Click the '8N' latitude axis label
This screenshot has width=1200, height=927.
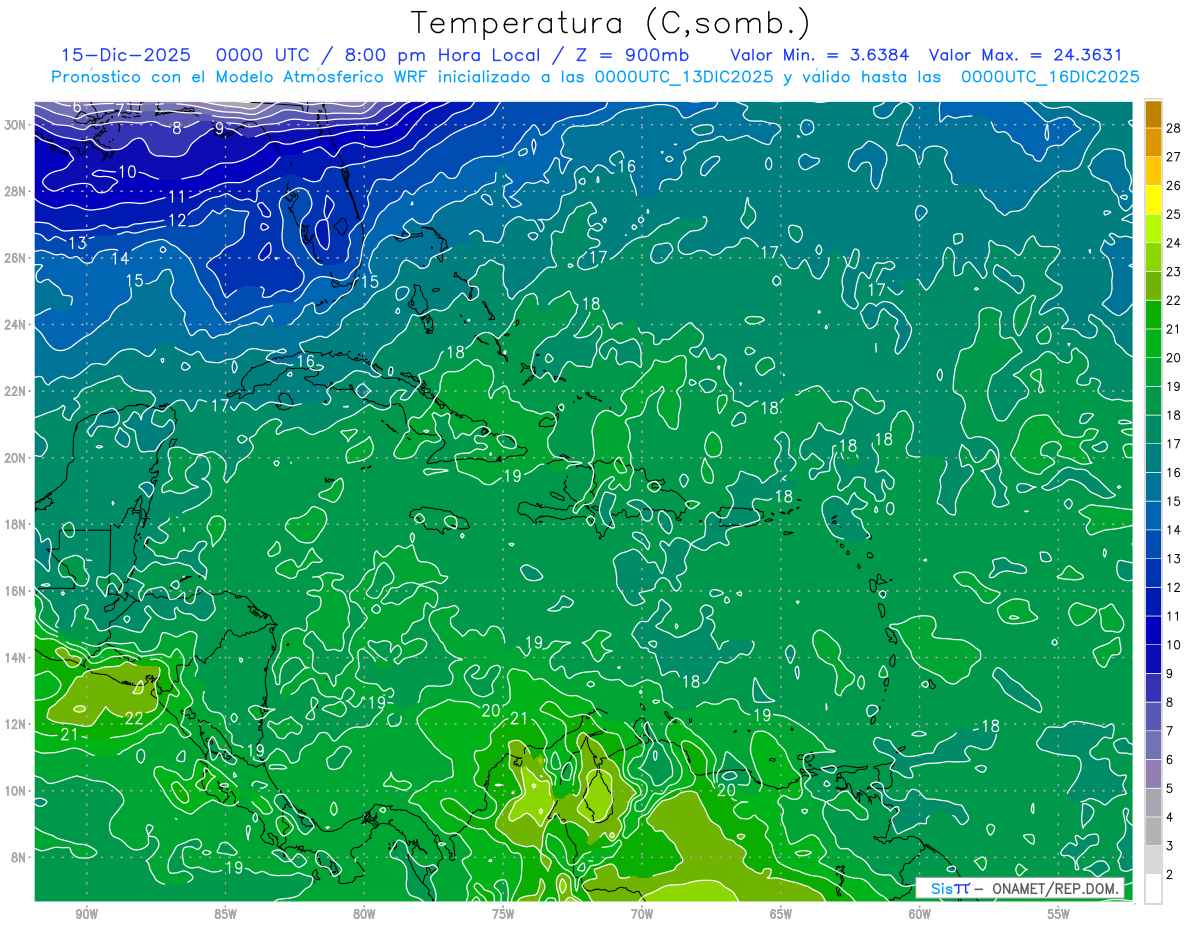point(20,857)
